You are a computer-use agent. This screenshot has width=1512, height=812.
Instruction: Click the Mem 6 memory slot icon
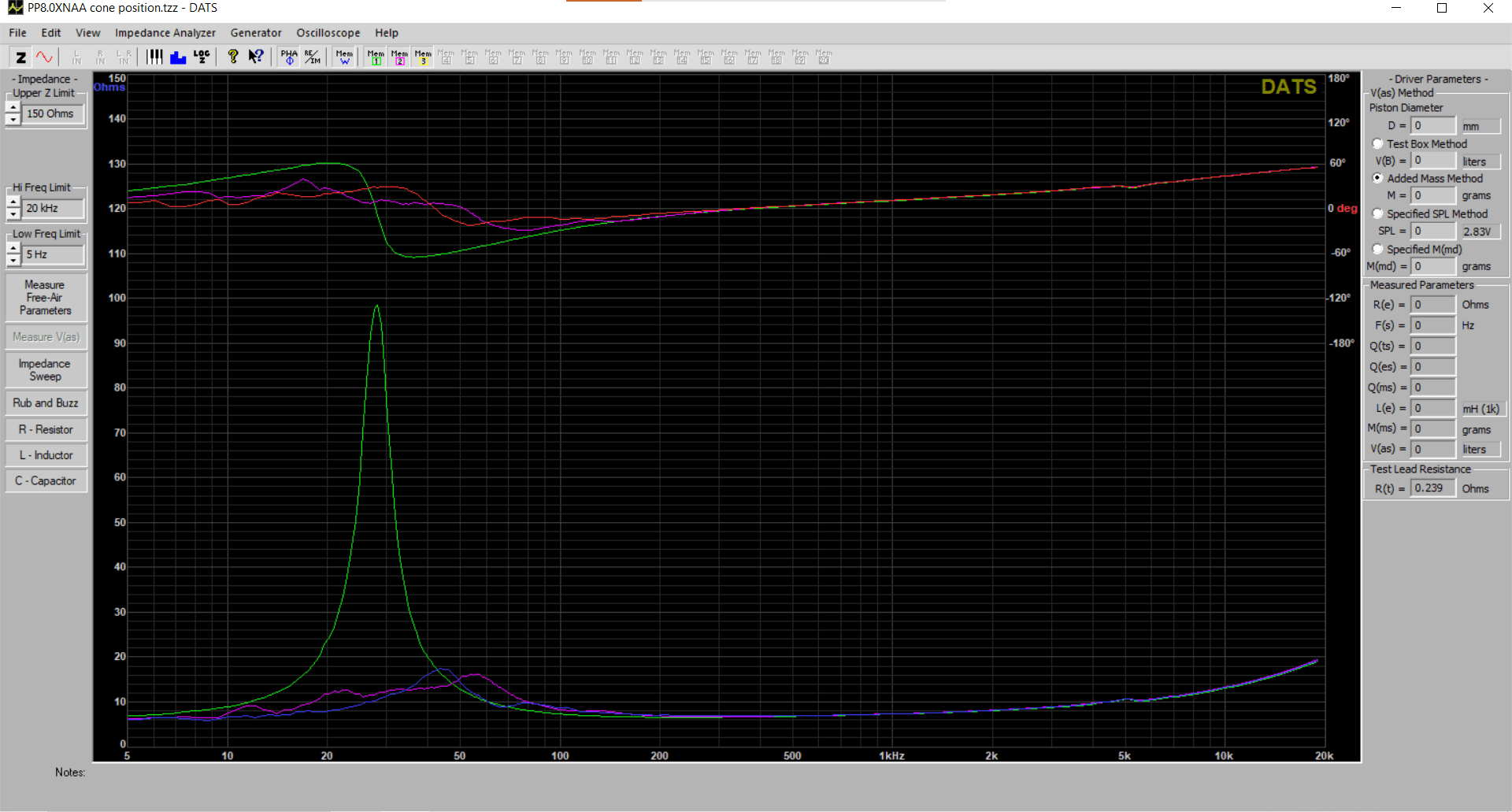click(x=494, y=57)
